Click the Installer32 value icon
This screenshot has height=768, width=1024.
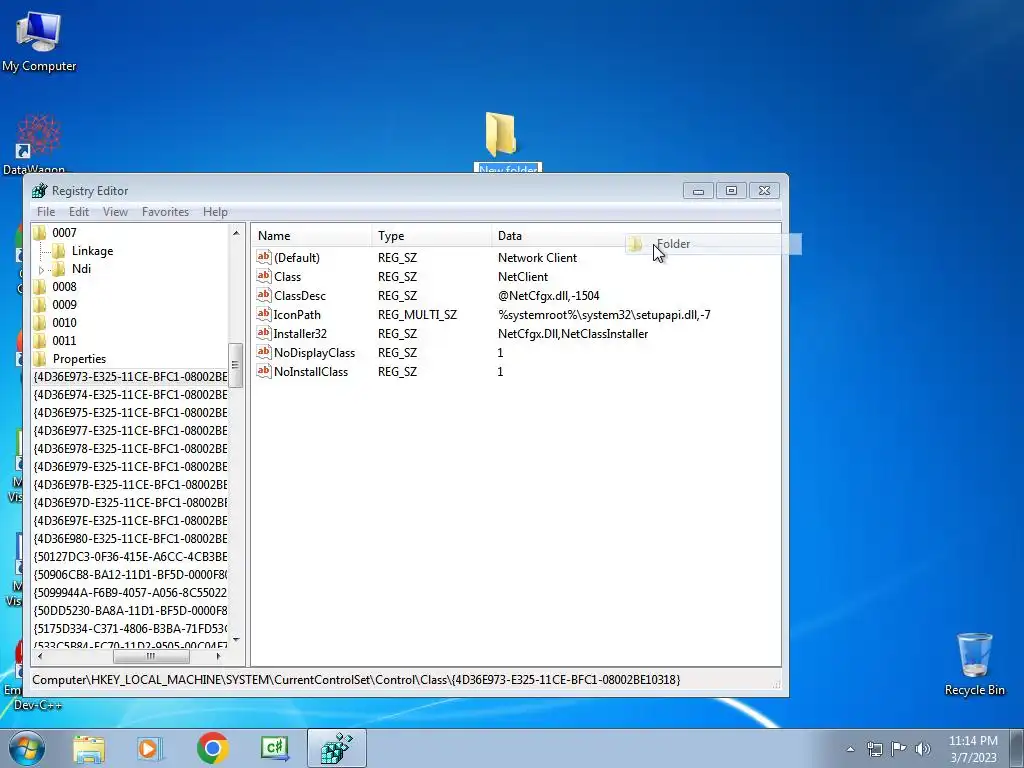coord(264,332)
